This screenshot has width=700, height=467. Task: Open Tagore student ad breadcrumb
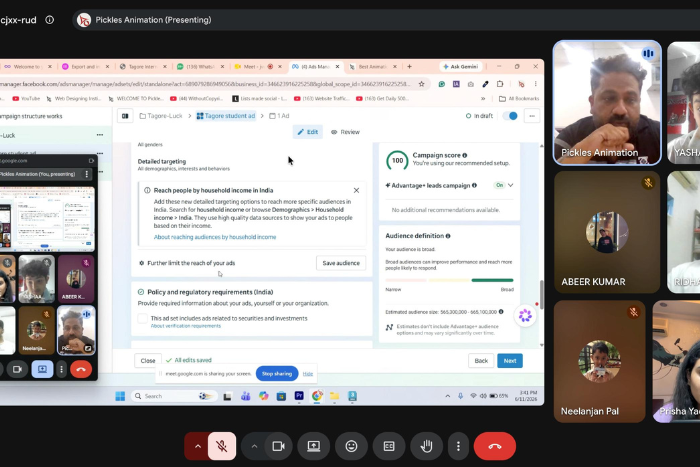(226, 116)
